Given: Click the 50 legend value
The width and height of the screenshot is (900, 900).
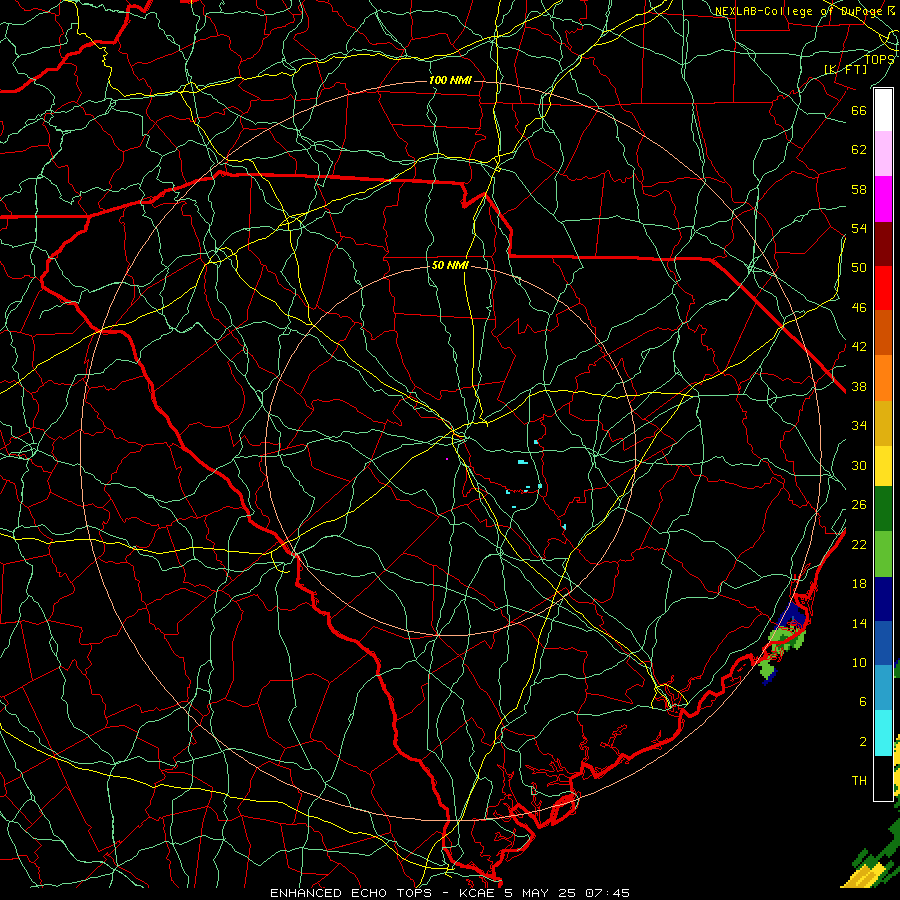Looking at the screenshot, I should click(859, 268).
